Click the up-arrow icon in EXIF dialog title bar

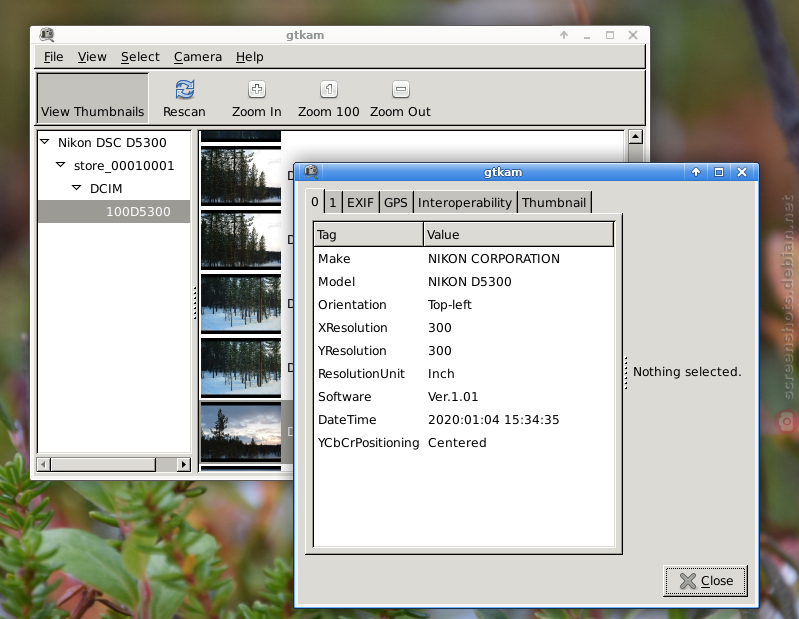pos(696,172)
